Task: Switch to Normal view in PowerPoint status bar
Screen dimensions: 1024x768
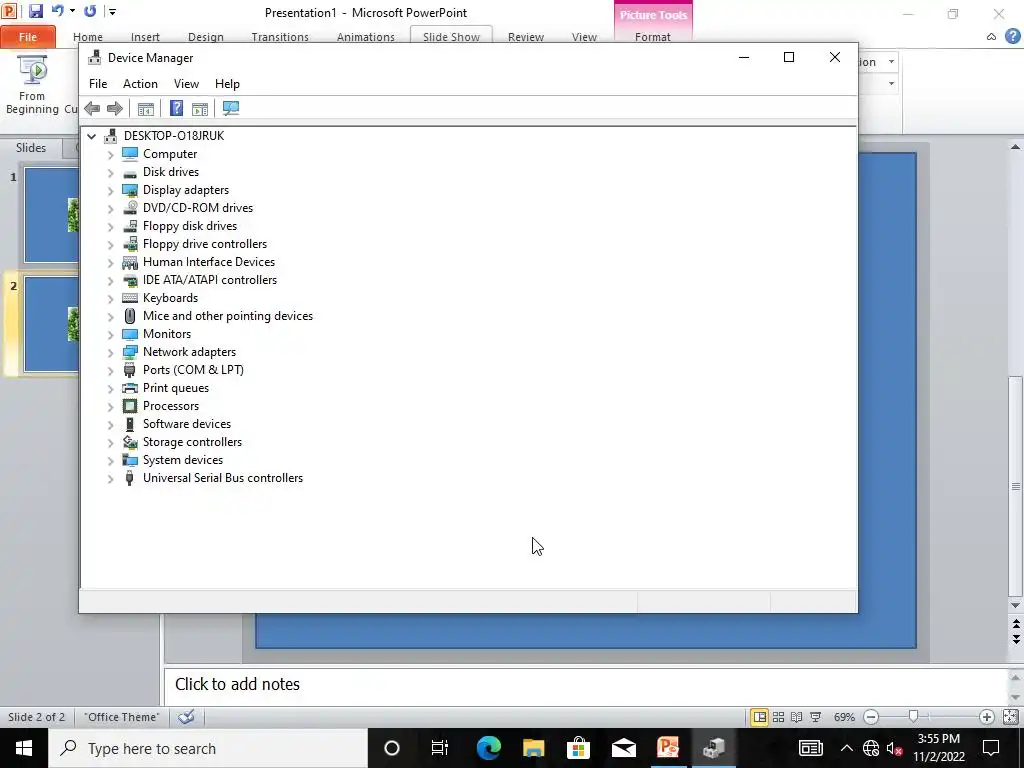Action: click(x=760, y=717)
